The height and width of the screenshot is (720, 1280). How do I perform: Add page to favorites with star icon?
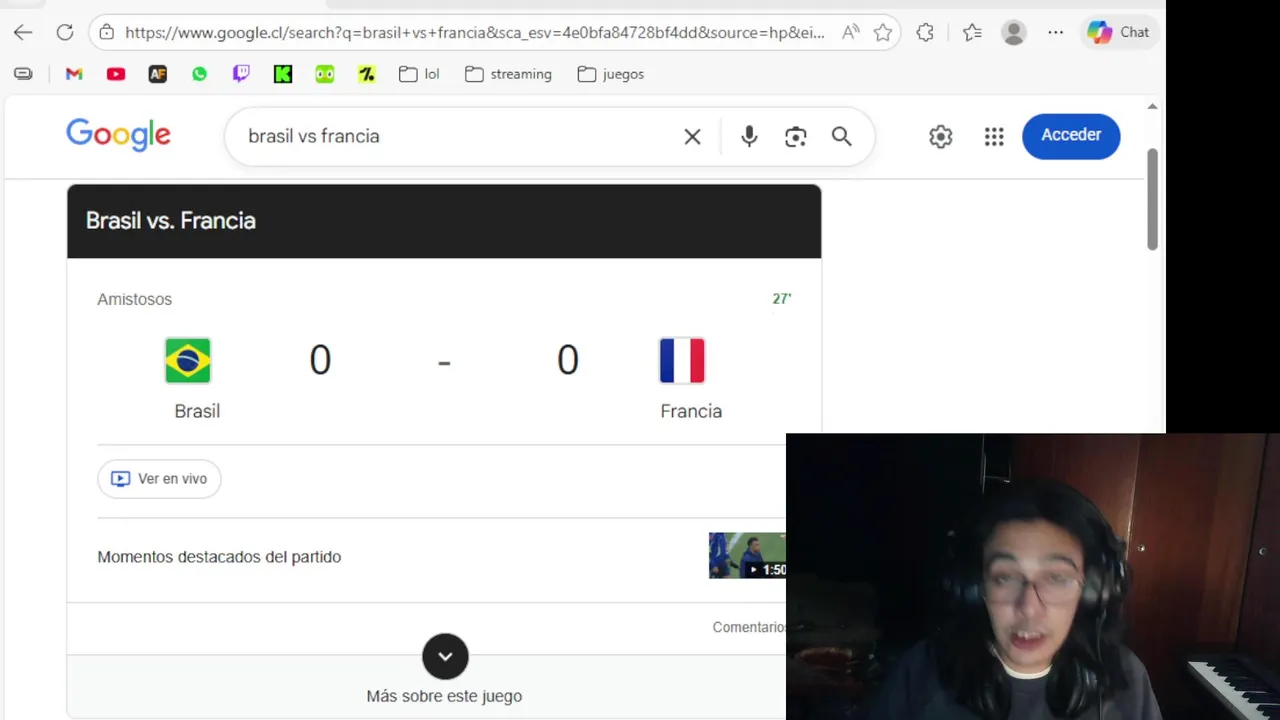(883, 32)
